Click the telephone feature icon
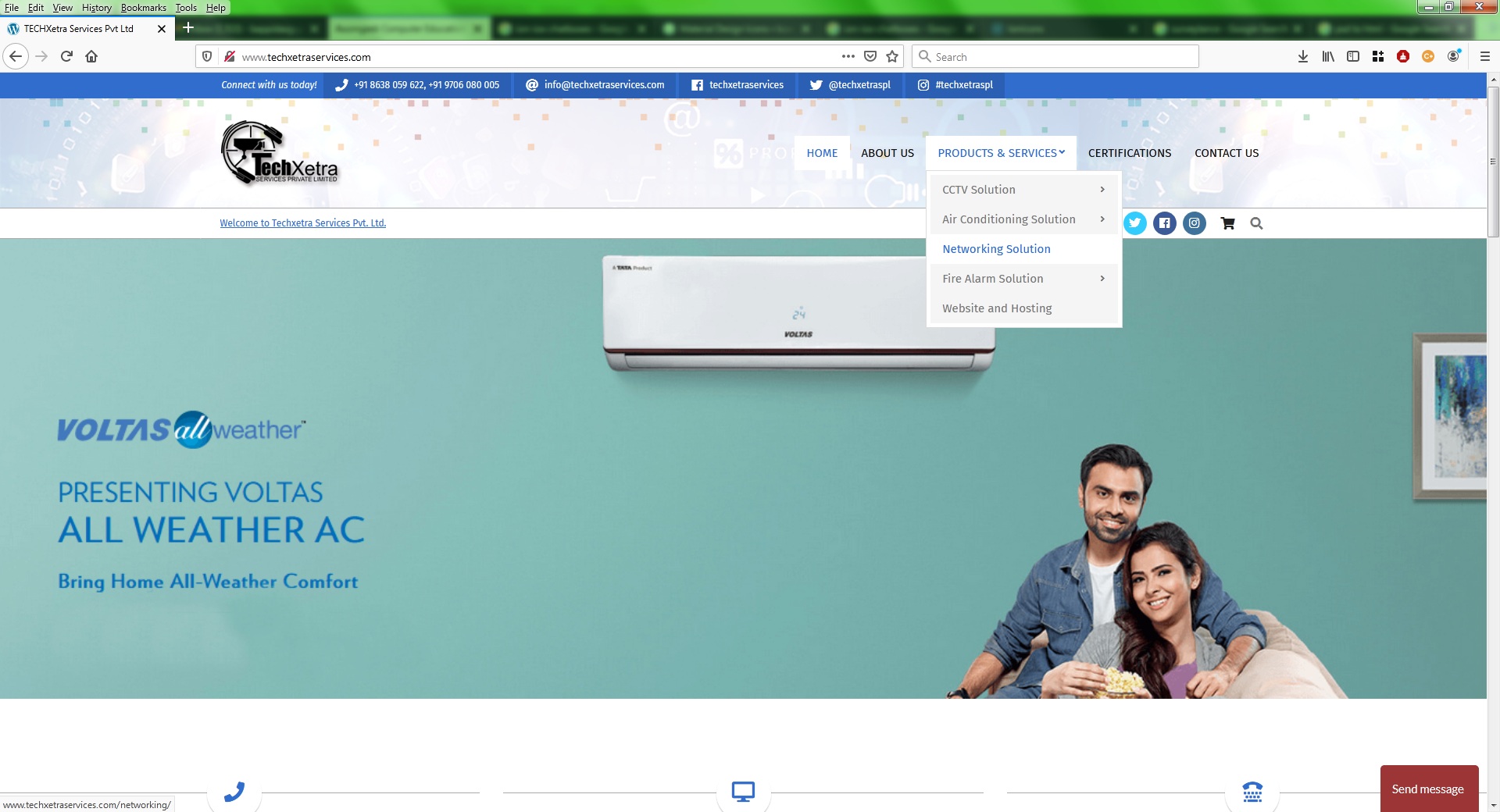Viewport: 1500px width, 812px height. [x=1252, y=792]
